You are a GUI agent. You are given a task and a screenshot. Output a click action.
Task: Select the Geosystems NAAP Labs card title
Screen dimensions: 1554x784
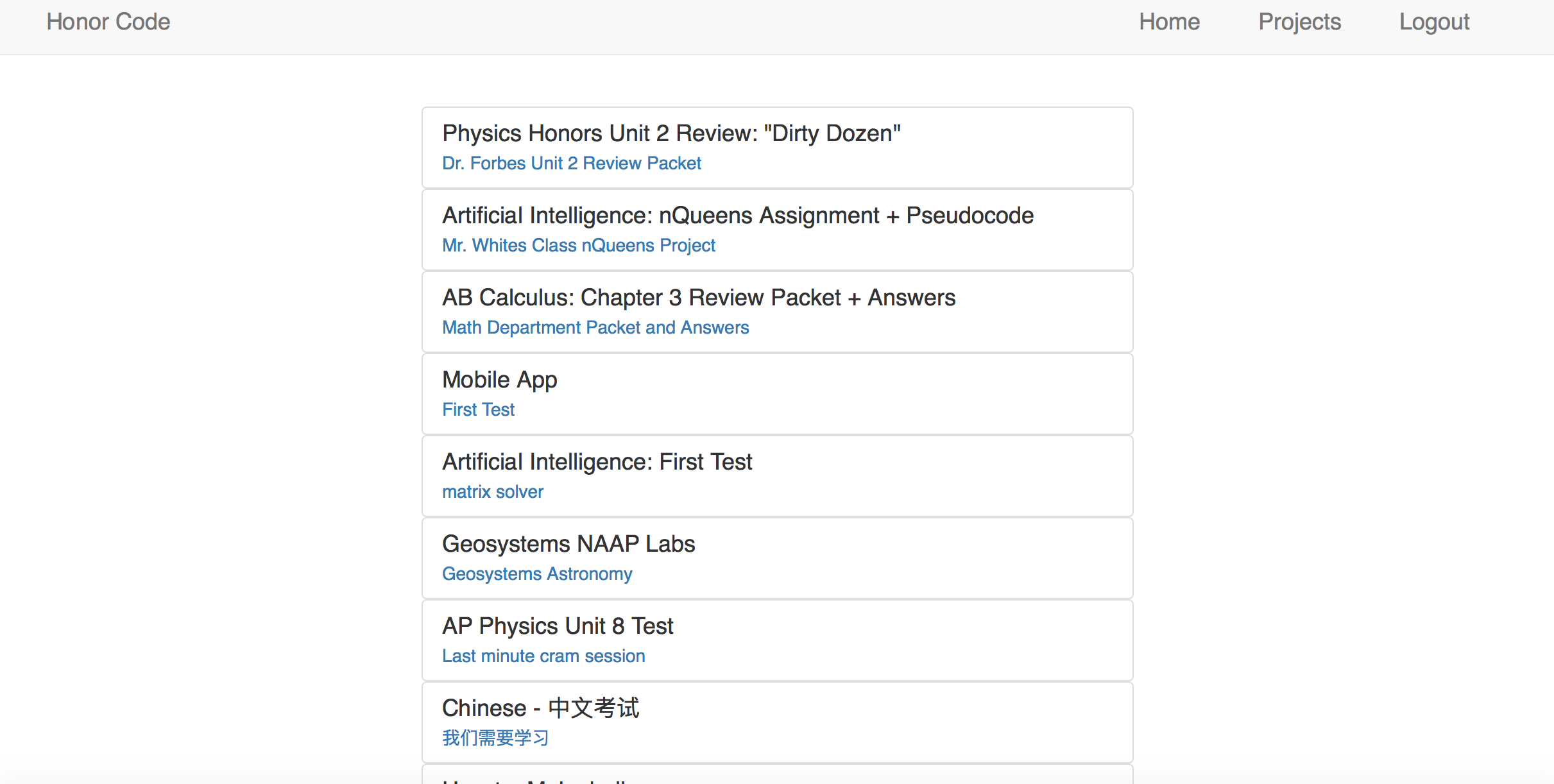[x=568, y=544]
